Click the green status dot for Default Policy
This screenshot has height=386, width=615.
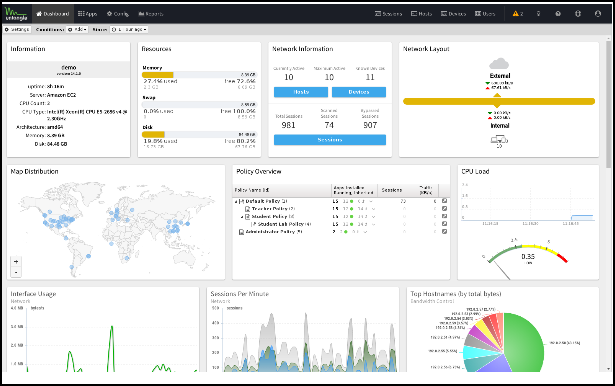point(352,201)
